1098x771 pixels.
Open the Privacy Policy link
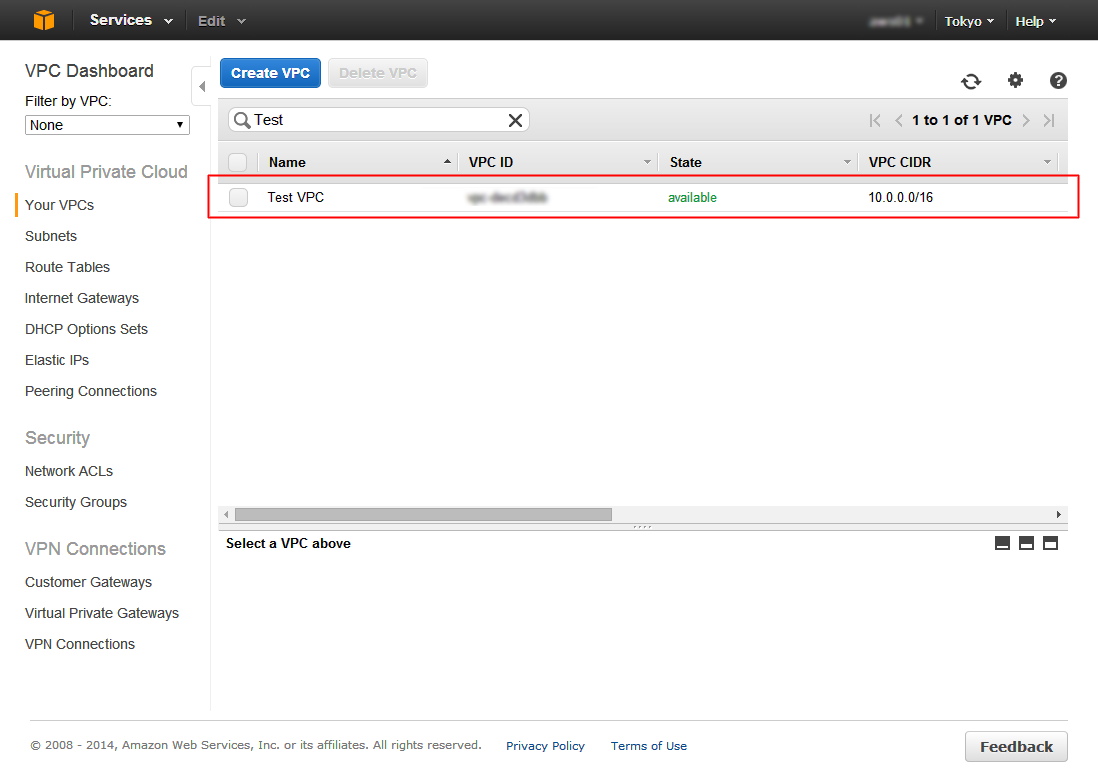(x=545, y=746)
